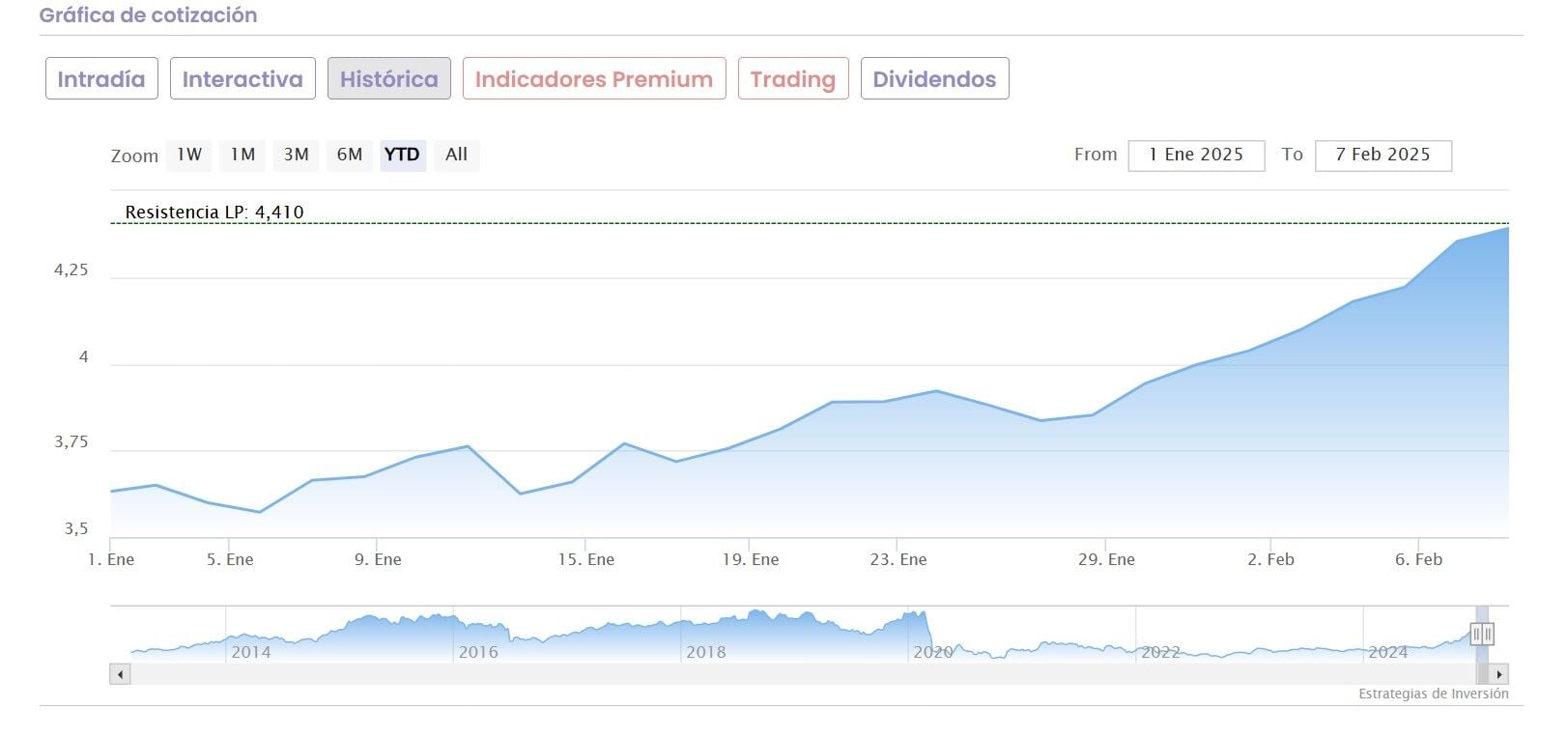1568x737 pixels.
Task: Click the To date field
Action: (x=1383, y=155)
